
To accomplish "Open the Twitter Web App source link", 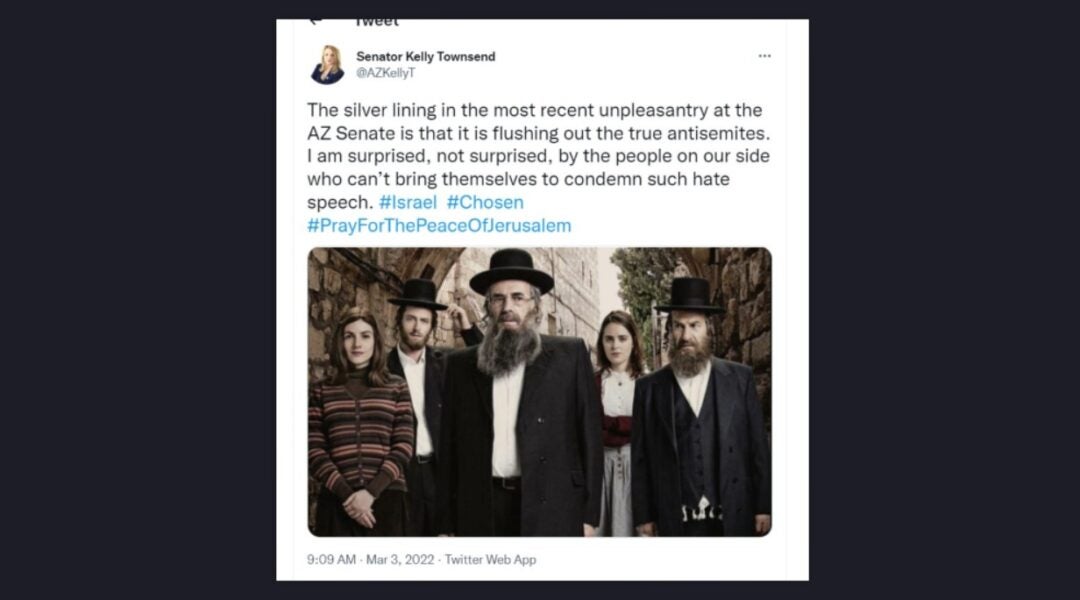I will pos(490,559).
